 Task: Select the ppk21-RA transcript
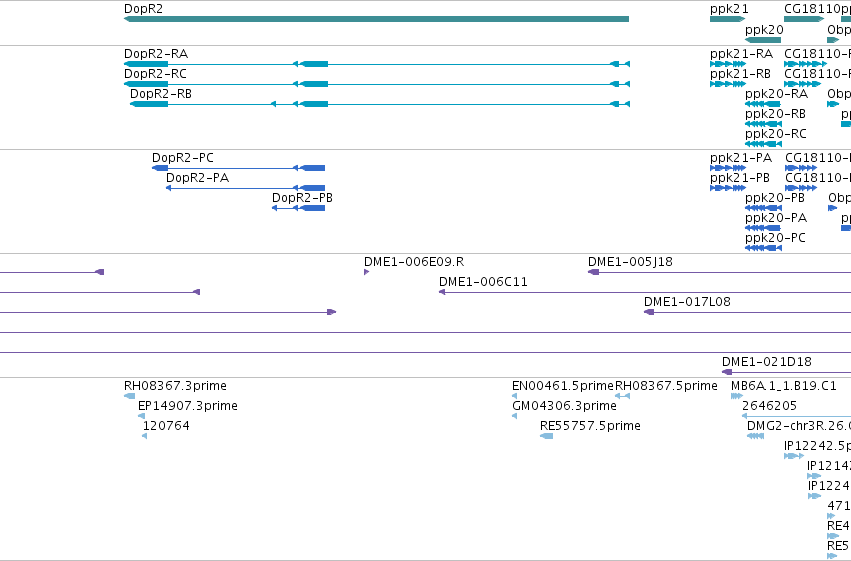tap(728, 64)
